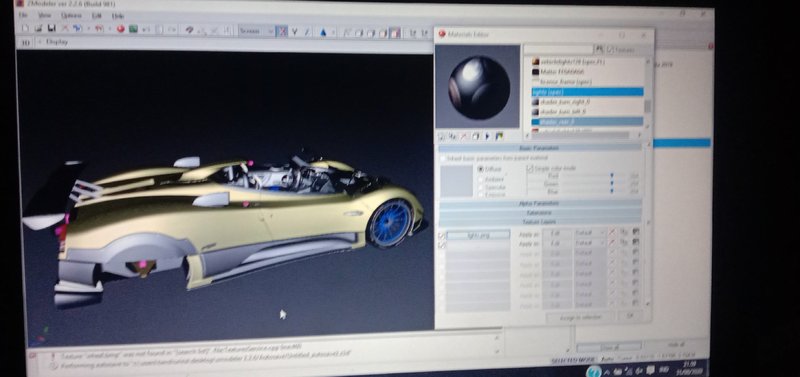Open the first texture layer Default dropdown
Image resolution: width=800 pixels, height=377 pixels.
[589, 233]
